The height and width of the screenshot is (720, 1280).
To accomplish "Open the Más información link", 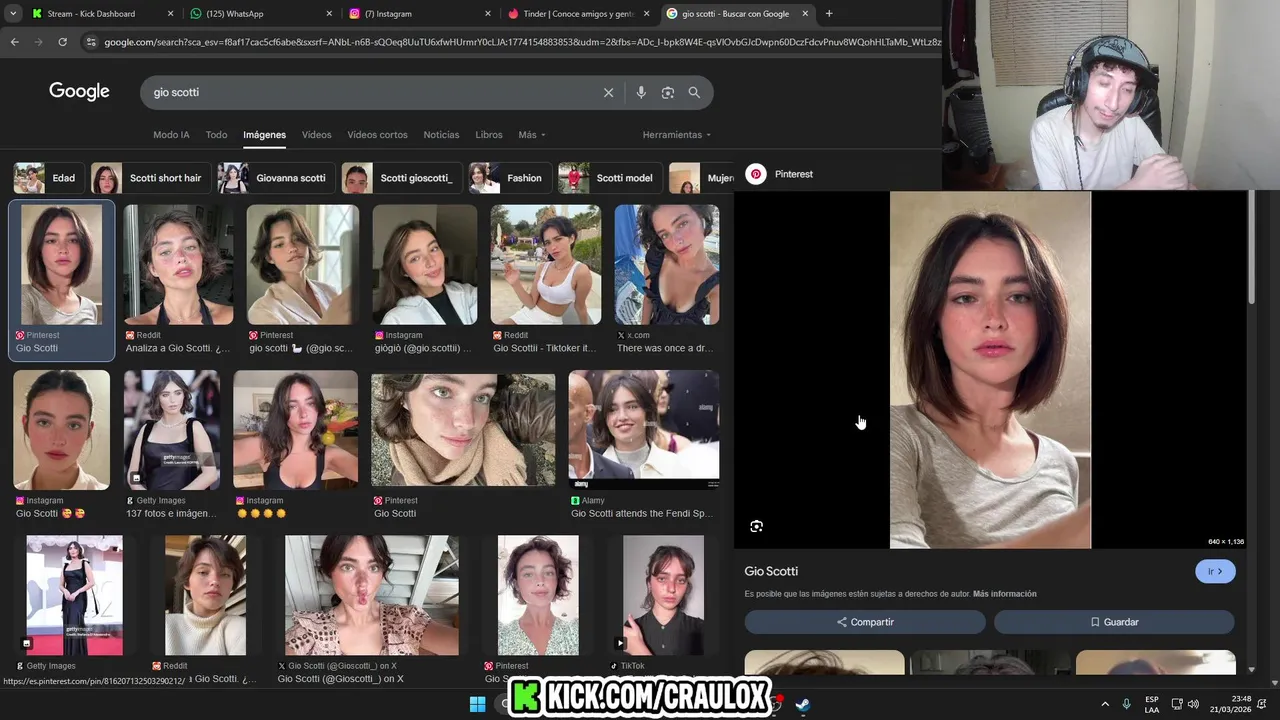I will (1004, 594).
